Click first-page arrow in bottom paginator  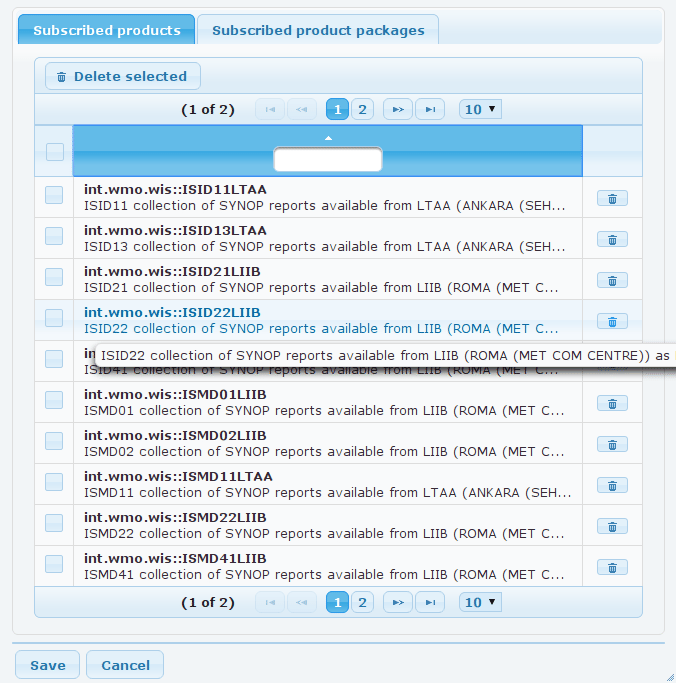(x=270, y=602)
